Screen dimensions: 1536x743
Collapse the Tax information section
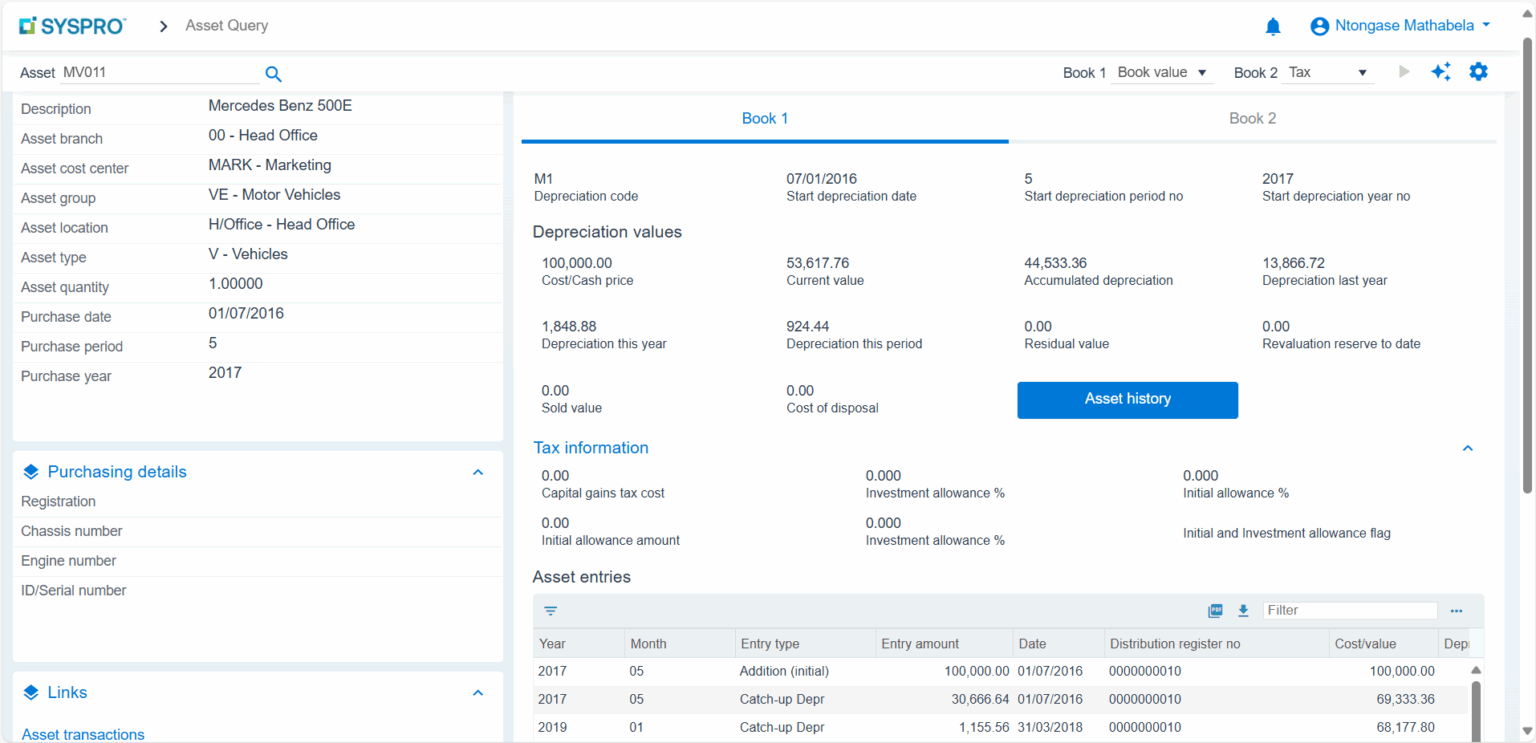click(1467, 448)
